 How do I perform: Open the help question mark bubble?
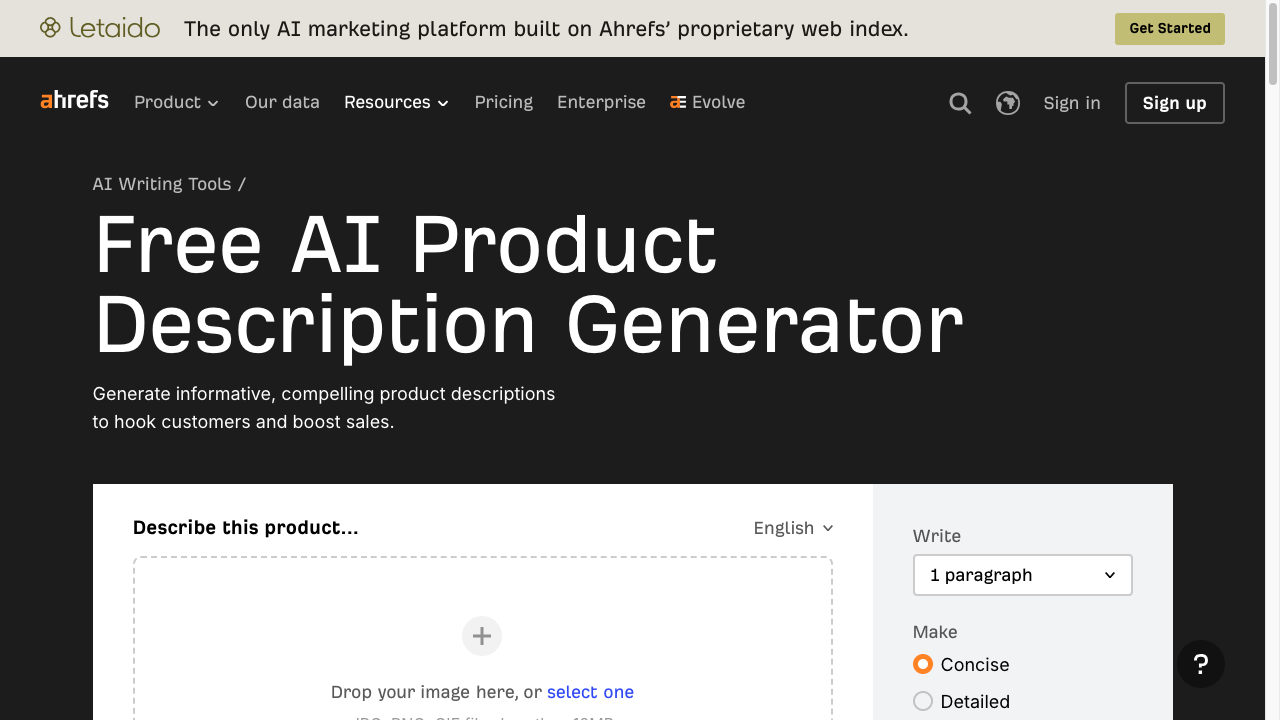click(x=1201, y=664)
